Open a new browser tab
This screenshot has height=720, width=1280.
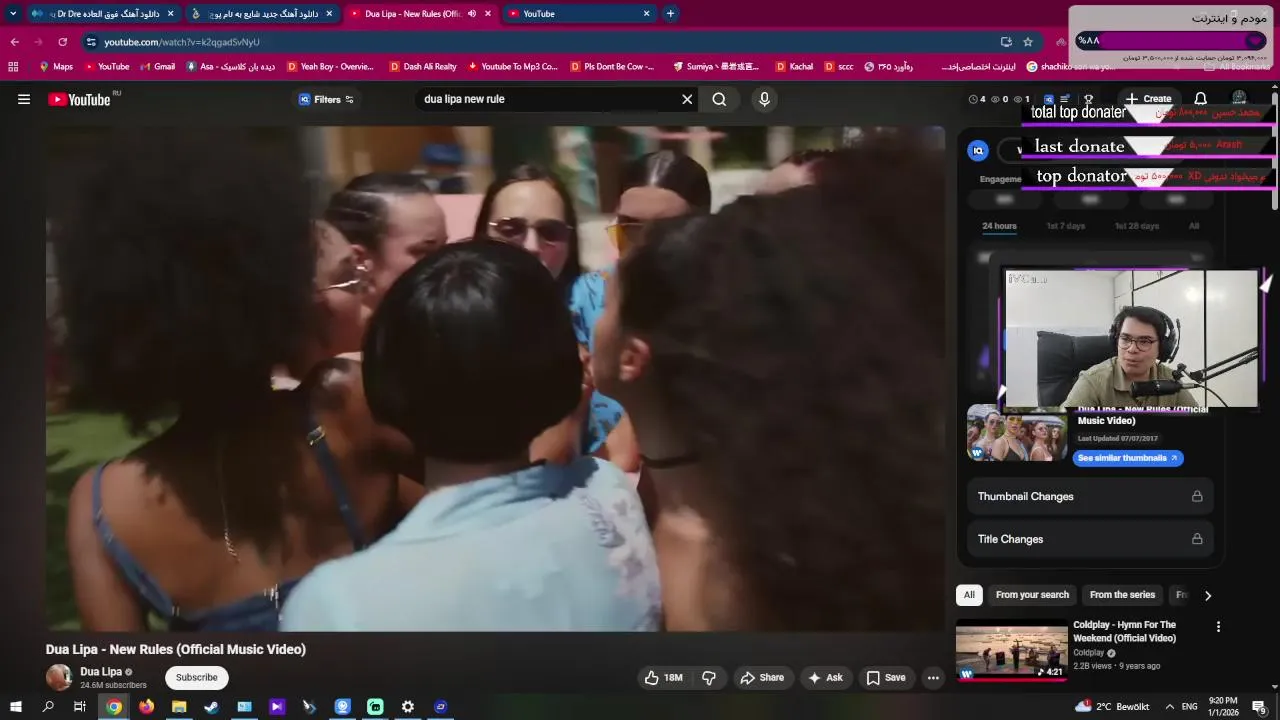(x=670, y=14)
